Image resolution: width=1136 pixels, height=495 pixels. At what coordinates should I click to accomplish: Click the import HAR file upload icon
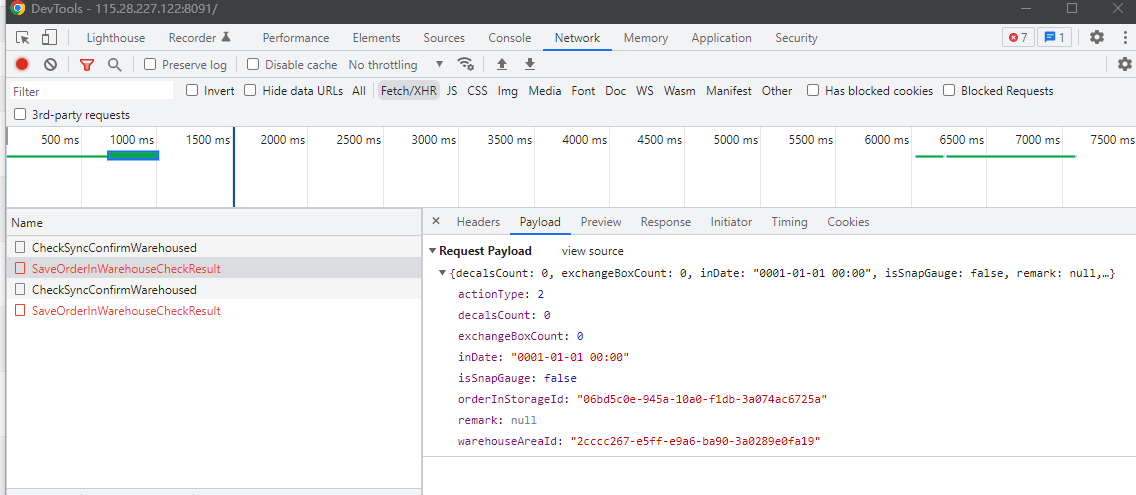point(502,64)
